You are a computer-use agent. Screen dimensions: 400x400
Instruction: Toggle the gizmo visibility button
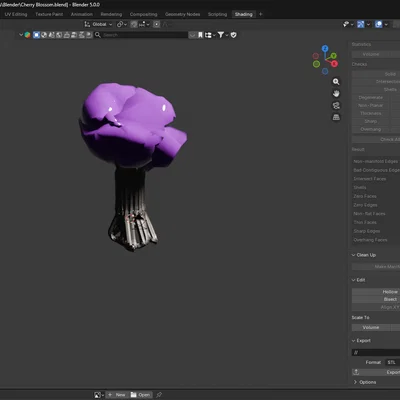361,24
